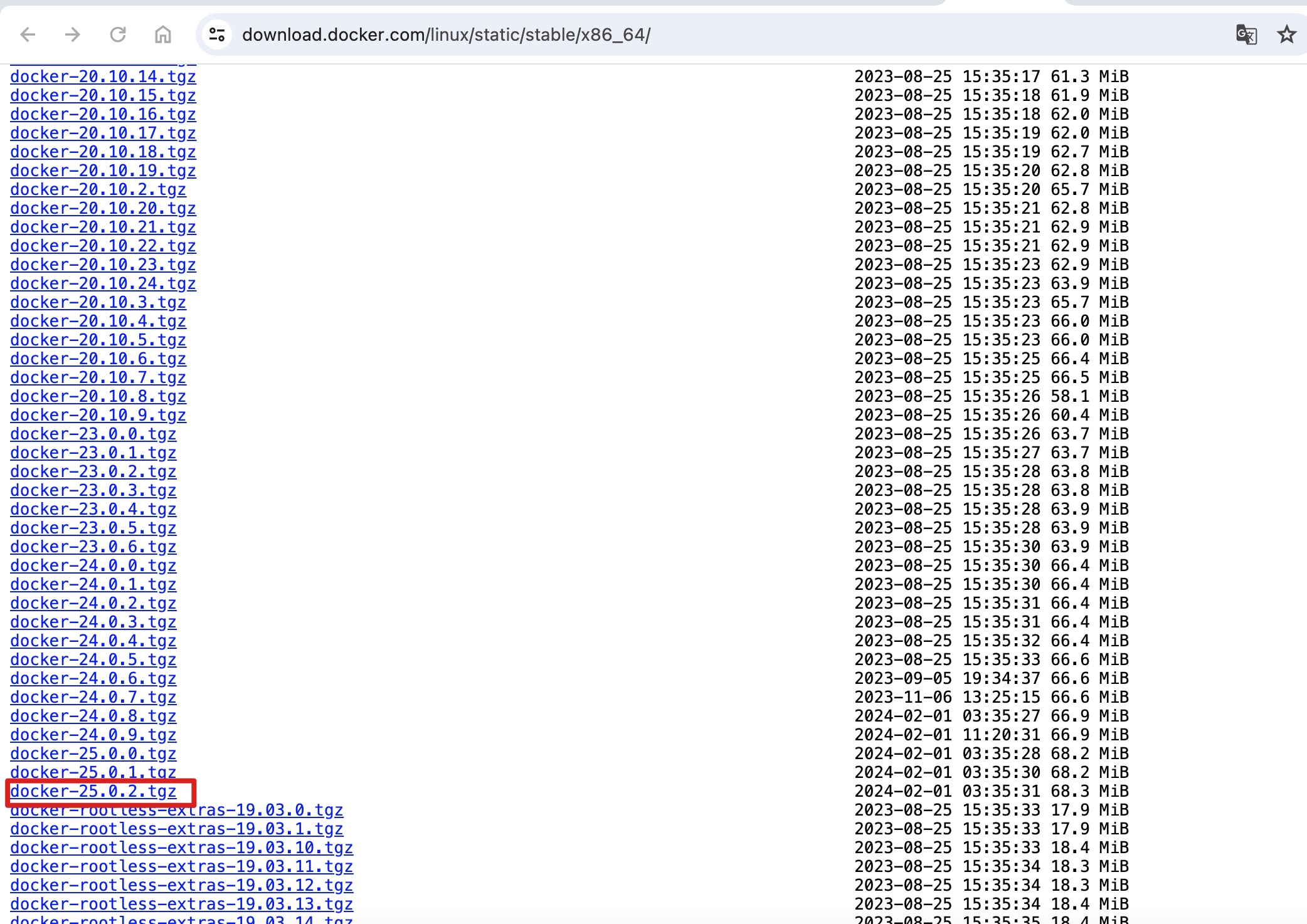
Task: Go to the browser home page icon
Action: pos(163,34)
